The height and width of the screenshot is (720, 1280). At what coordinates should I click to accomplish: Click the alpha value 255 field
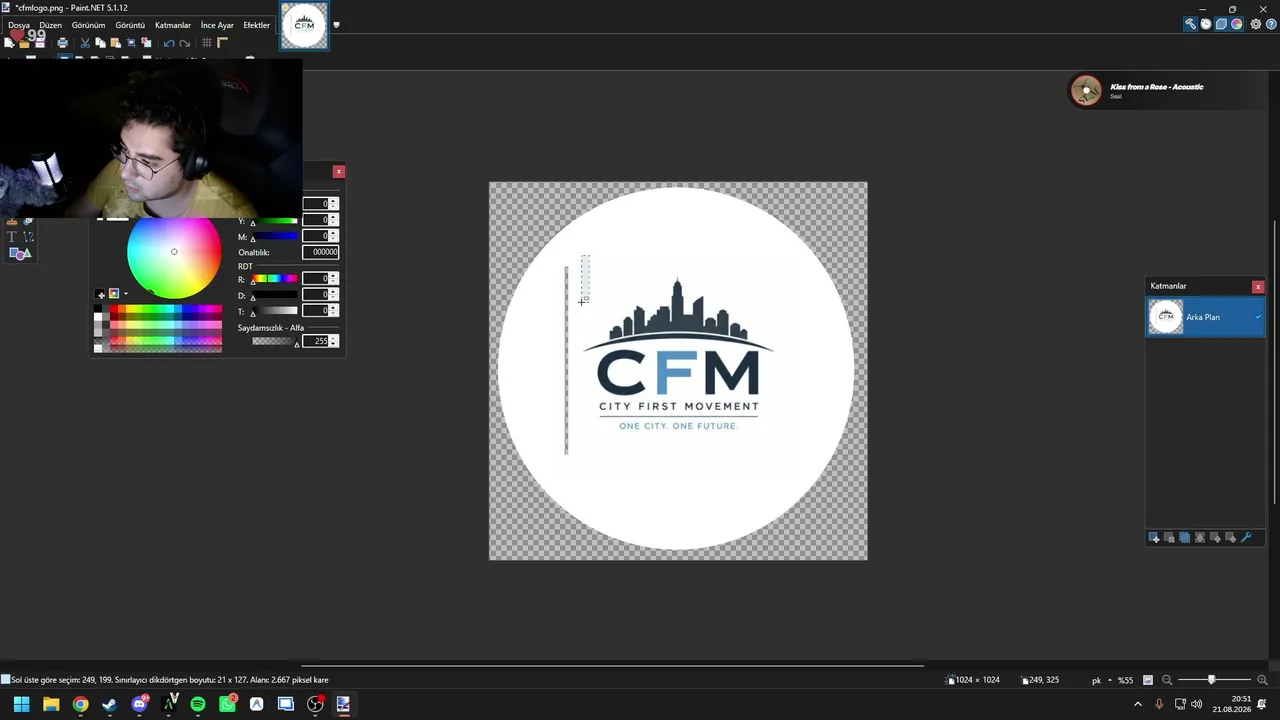316,341
